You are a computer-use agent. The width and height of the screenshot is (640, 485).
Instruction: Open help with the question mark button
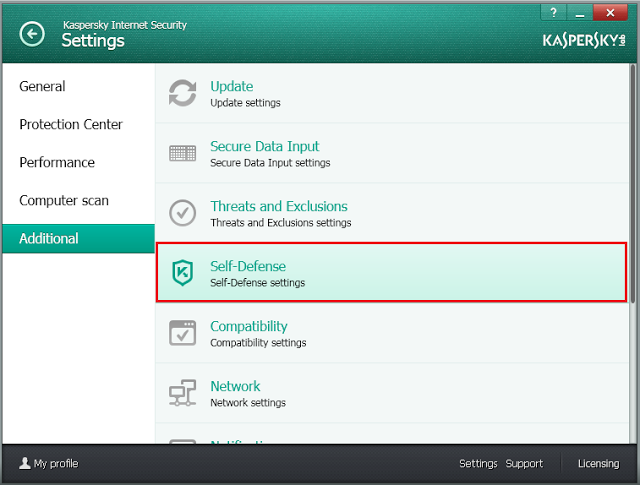click(x=553, y=13)
